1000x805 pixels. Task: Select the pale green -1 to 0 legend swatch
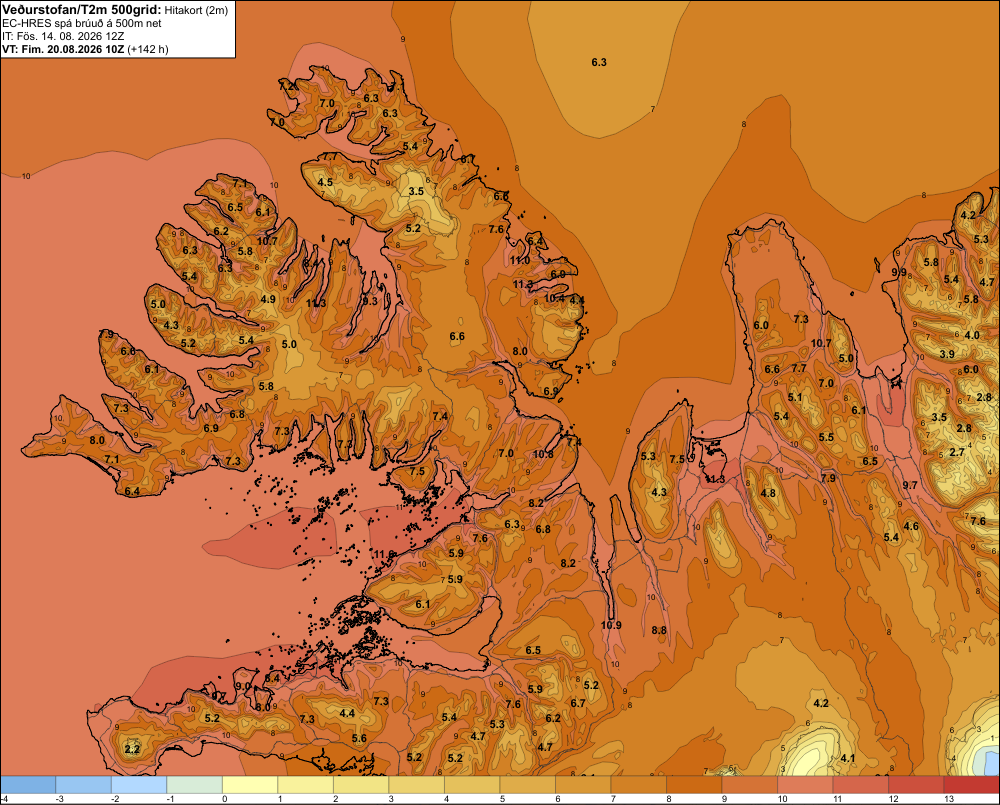195,785
